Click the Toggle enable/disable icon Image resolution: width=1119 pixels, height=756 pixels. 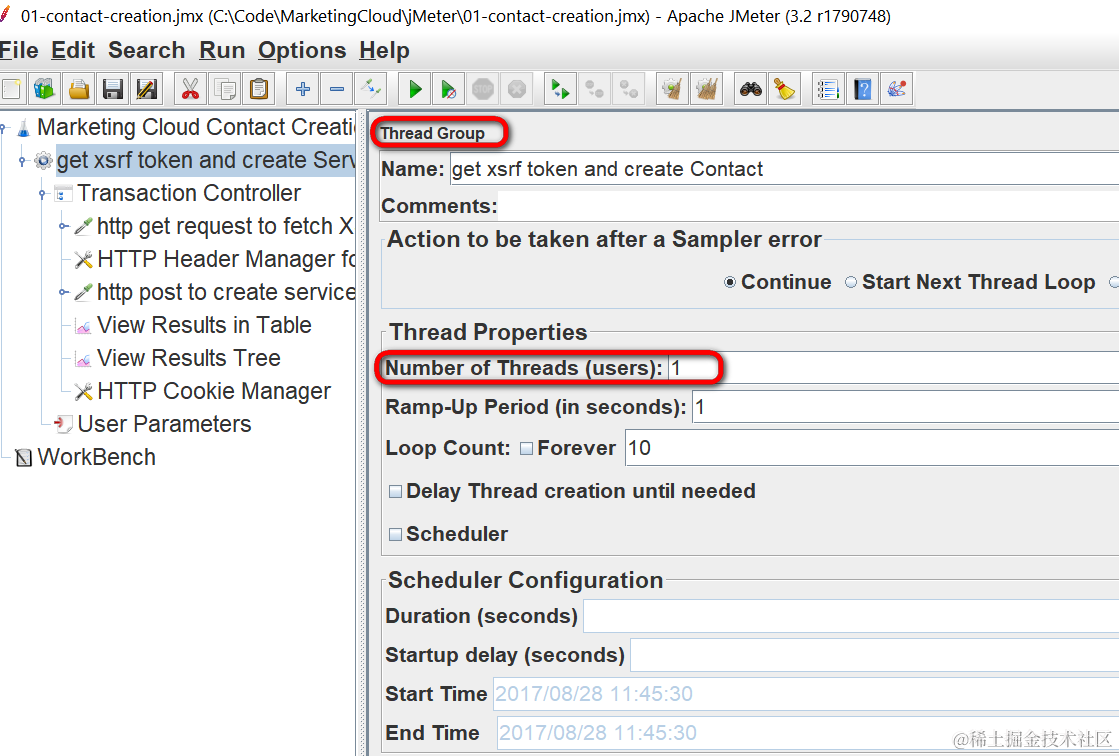tap(371, 89)
